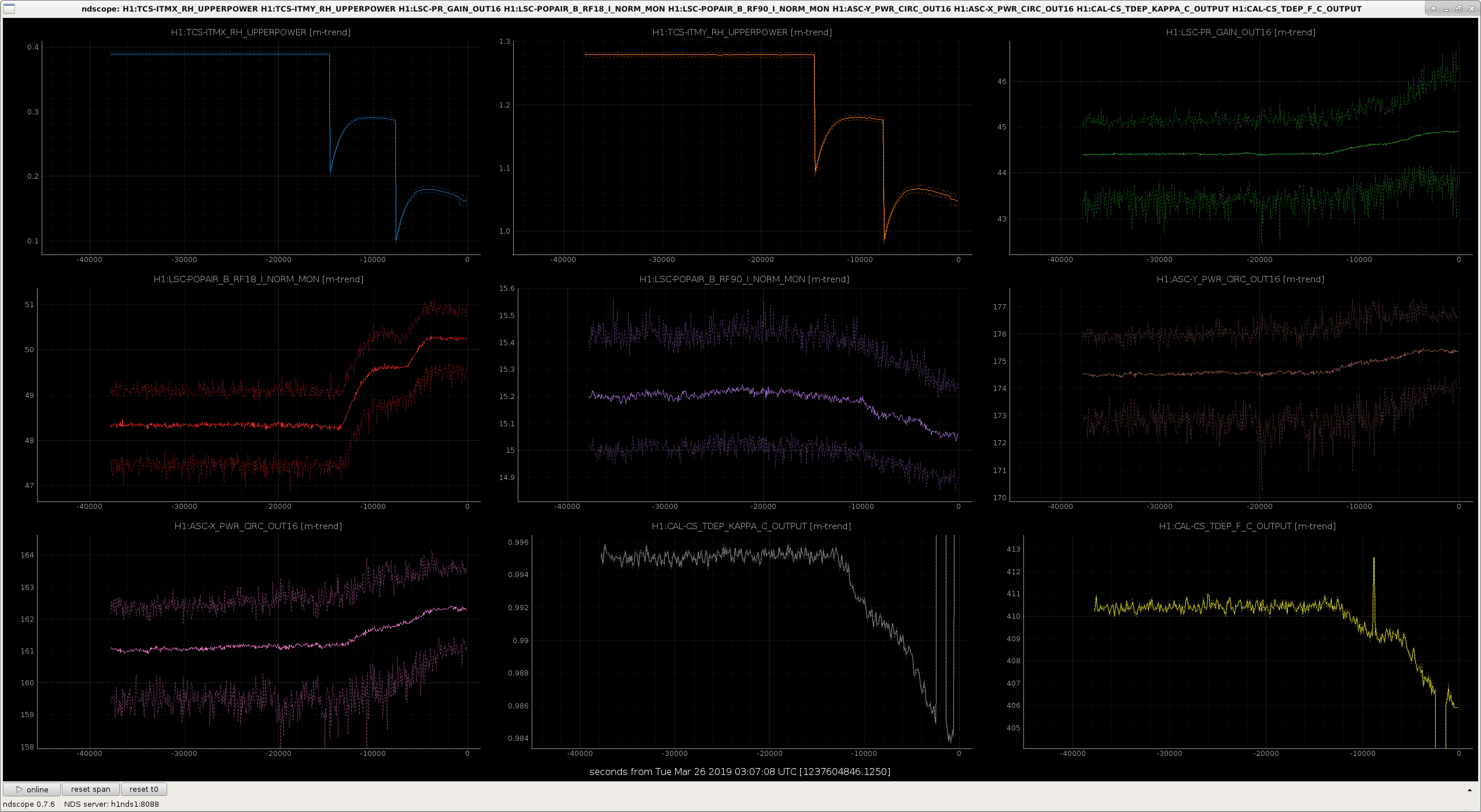Image resolution: width=1481 pixels, height=812 pixels.
Task: Minimize the ndscope window
Action: 1446,9
